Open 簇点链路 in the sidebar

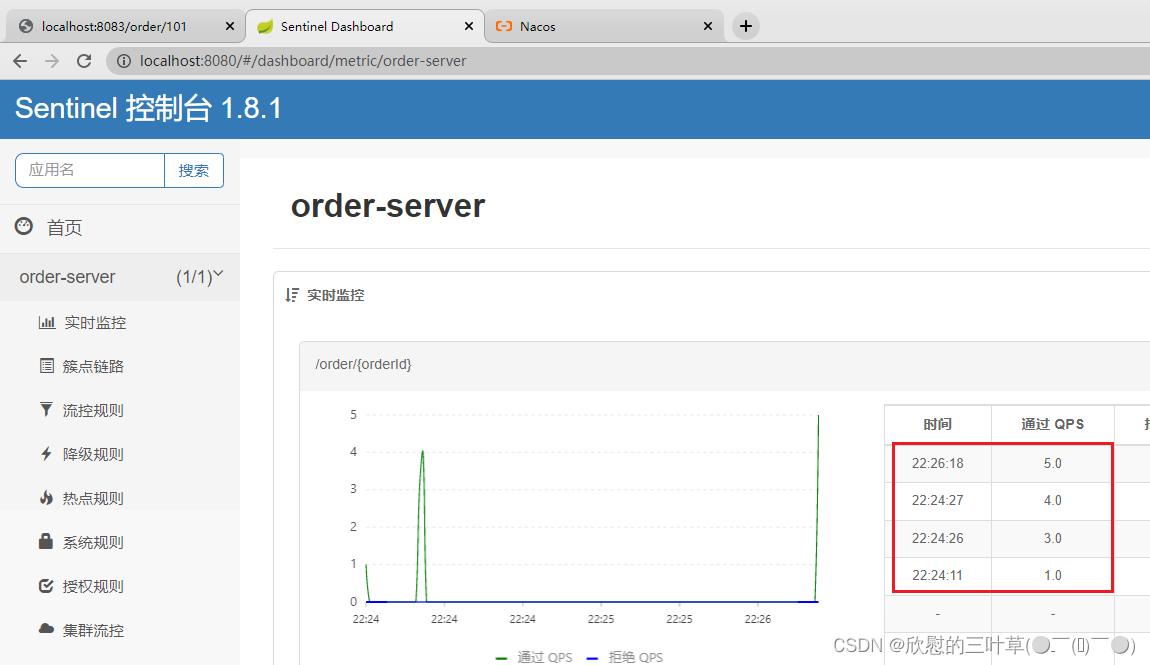click(x=93, y=367)
